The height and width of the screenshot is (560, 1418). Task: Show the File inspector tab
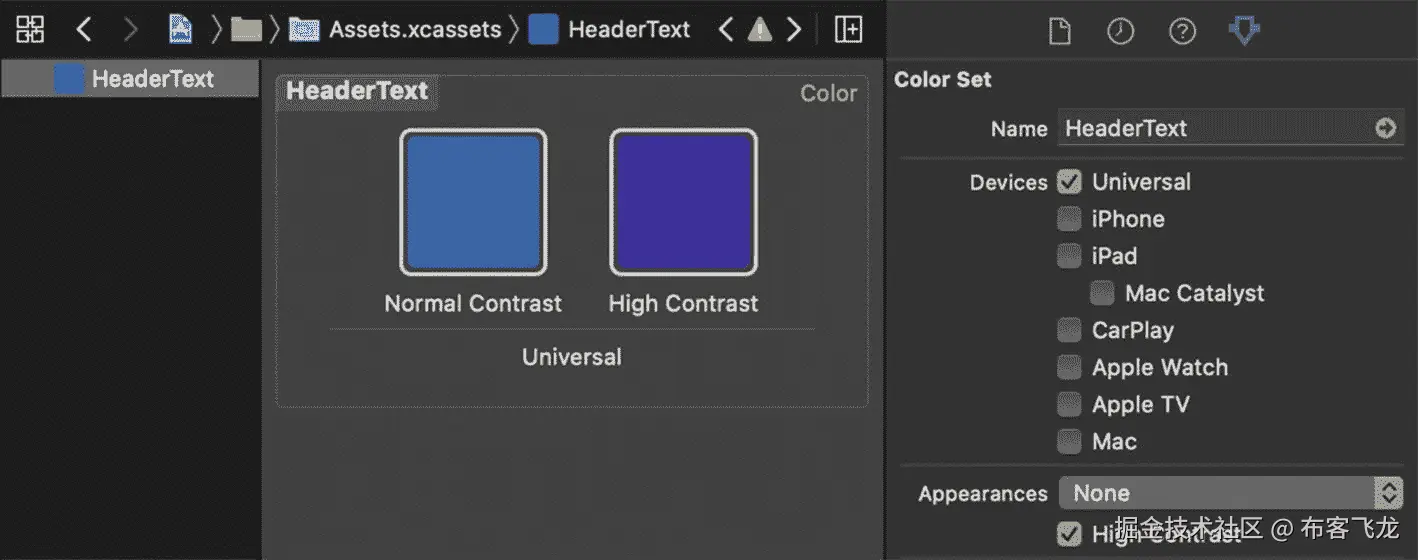(x=1059, y=32)
